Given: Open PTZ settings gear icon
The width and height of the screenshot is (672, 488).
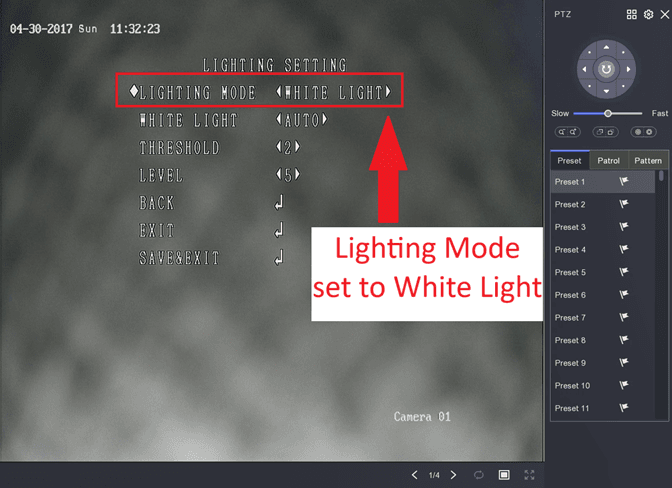Looking at the screenshot, I should coord(648,15).
